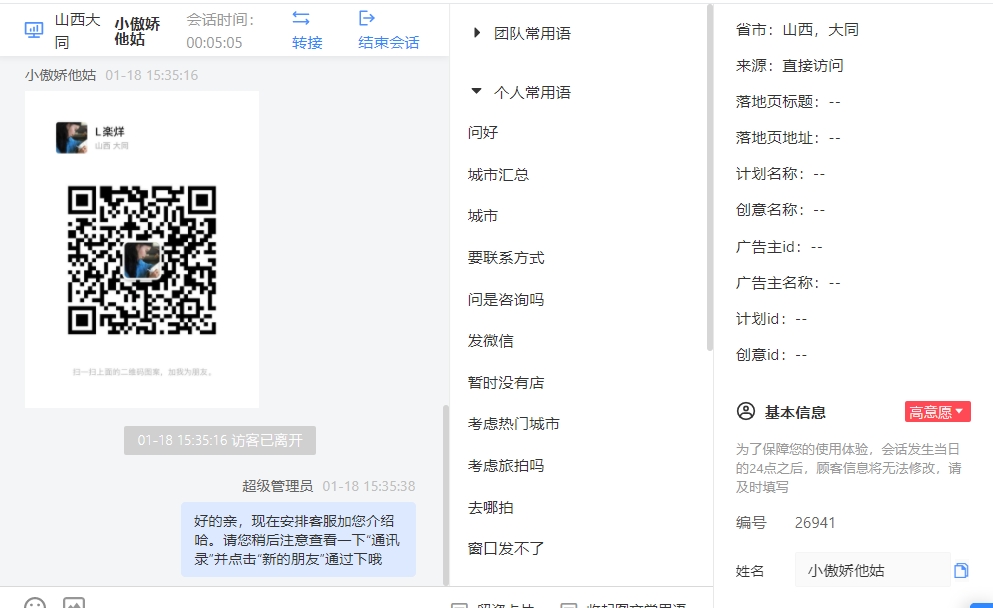The width and height of the screenshot is (993, 608).
Task: Copy the visitor name with copy icon
Action: (961, 571)
